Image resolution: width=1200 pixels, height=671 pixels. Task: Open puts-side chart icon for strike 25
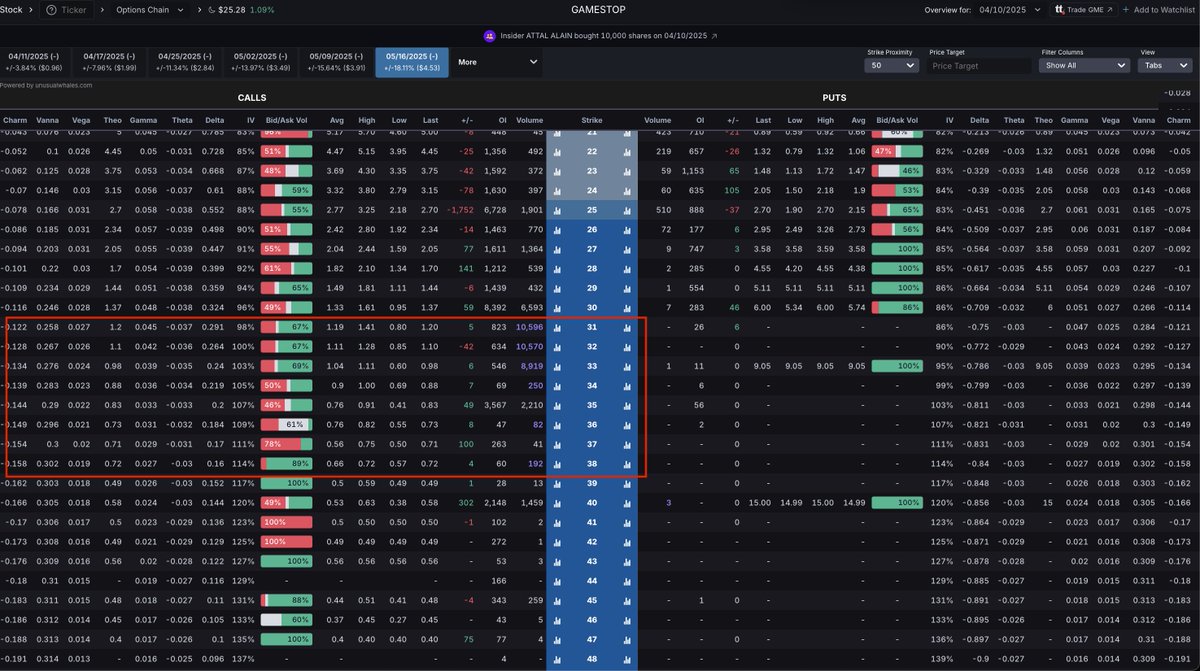(627, 210)
